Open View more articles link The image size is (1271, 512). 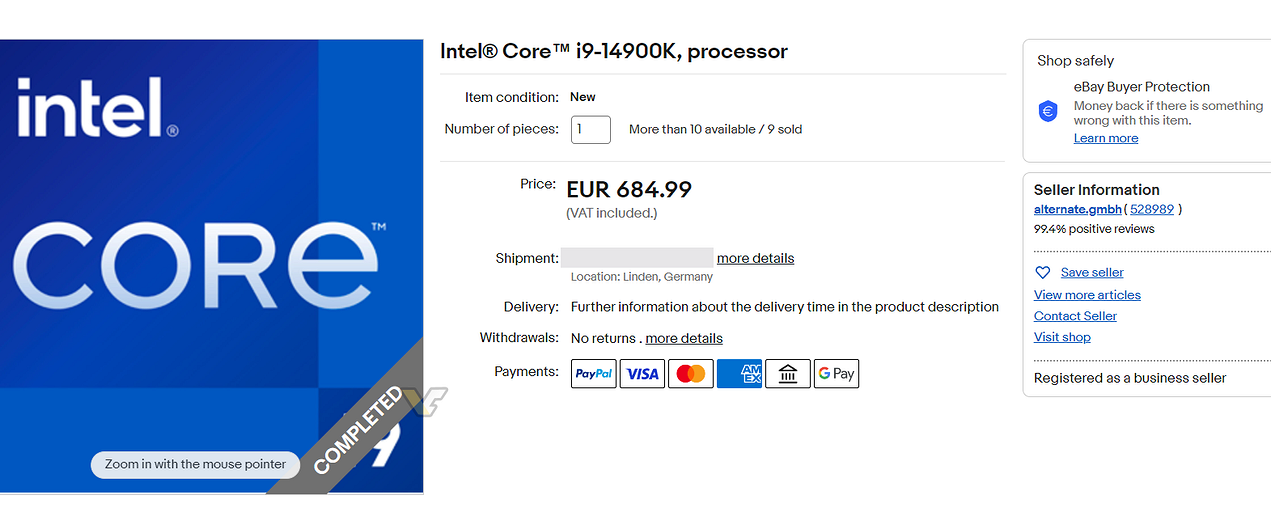point(1087,295)
